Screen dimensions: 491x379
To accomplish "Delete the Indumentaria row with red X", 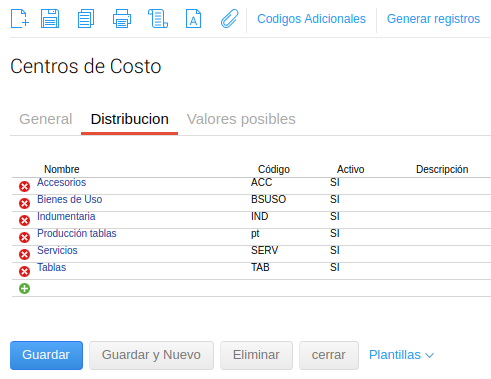I will pyautogui.click(x=24, y=220).
